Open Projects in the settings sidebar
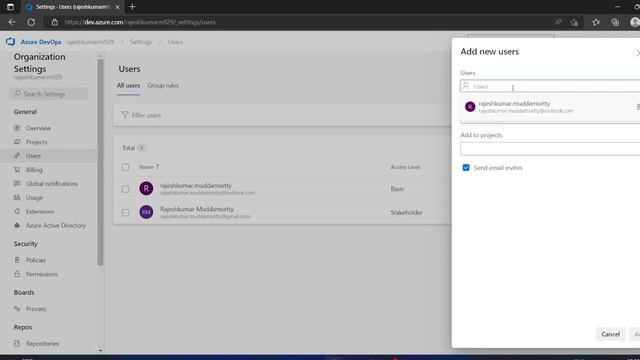 tap(36, 142)
